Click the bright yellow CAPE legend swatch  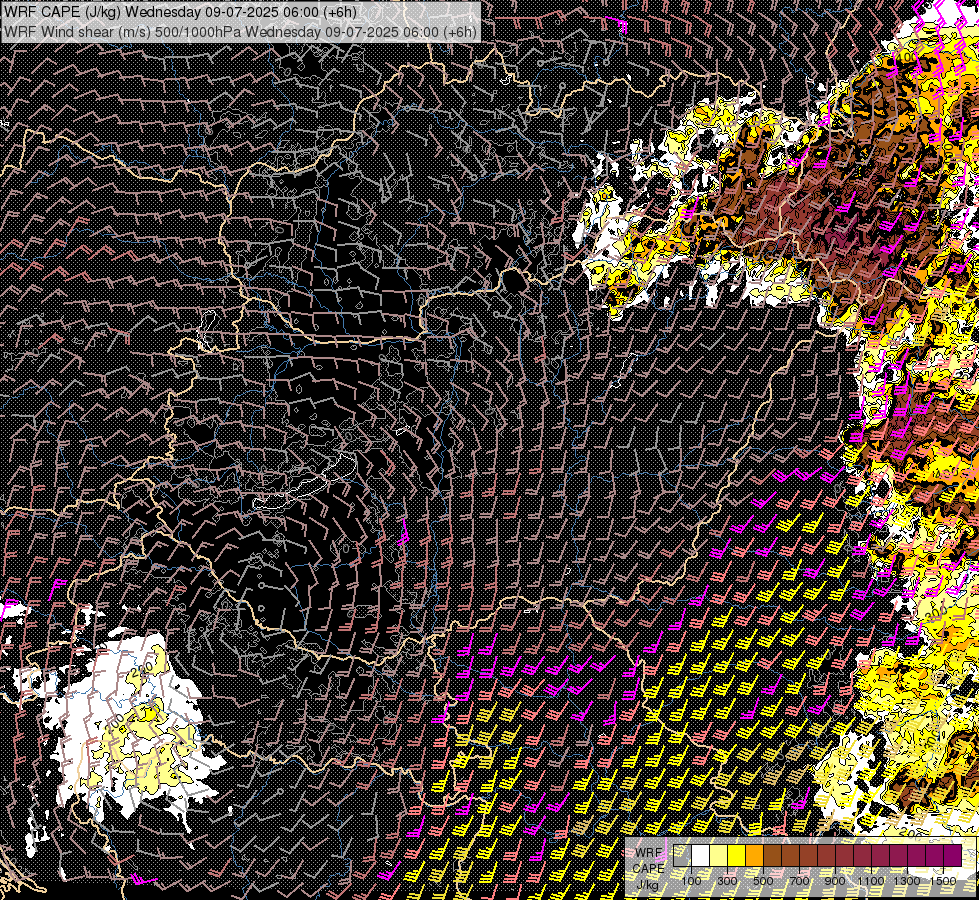point(737,855)
